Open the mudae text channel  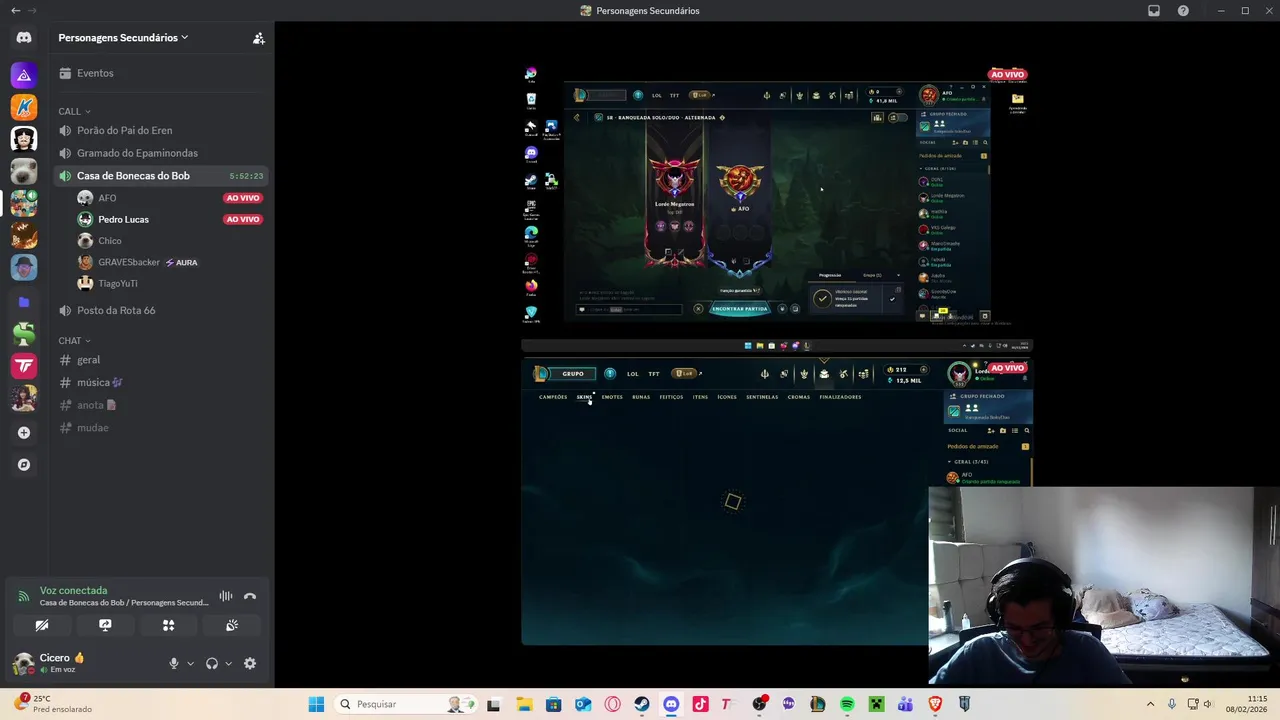161,428
